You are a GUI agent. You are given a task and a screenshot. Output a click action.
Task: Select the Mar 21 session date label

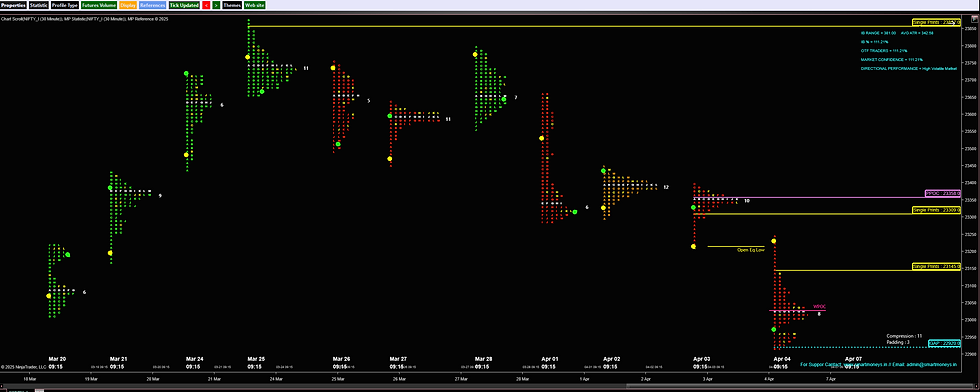(x=118, y=359)
